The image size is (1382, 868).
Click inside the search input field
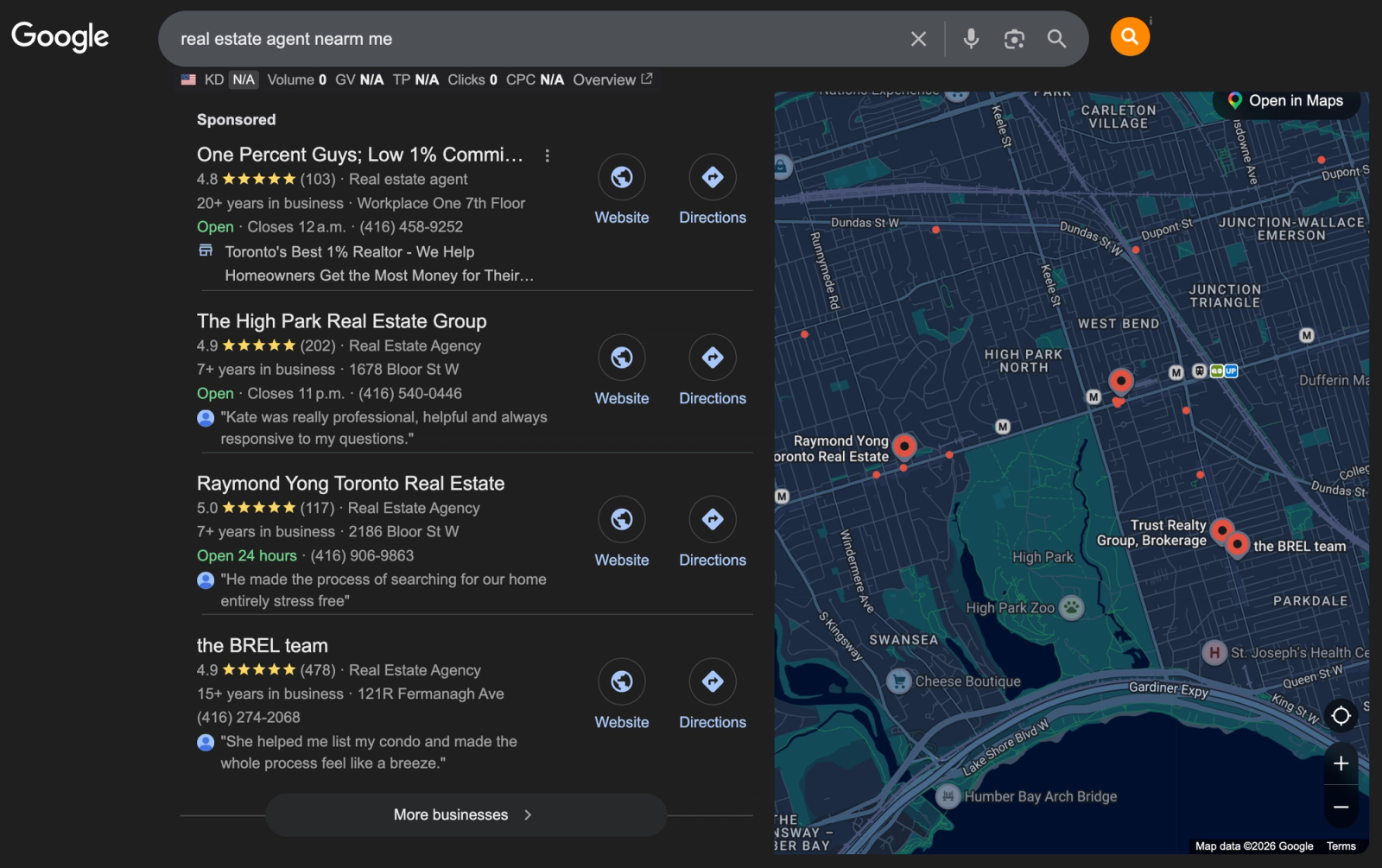(x=536, y=39)
